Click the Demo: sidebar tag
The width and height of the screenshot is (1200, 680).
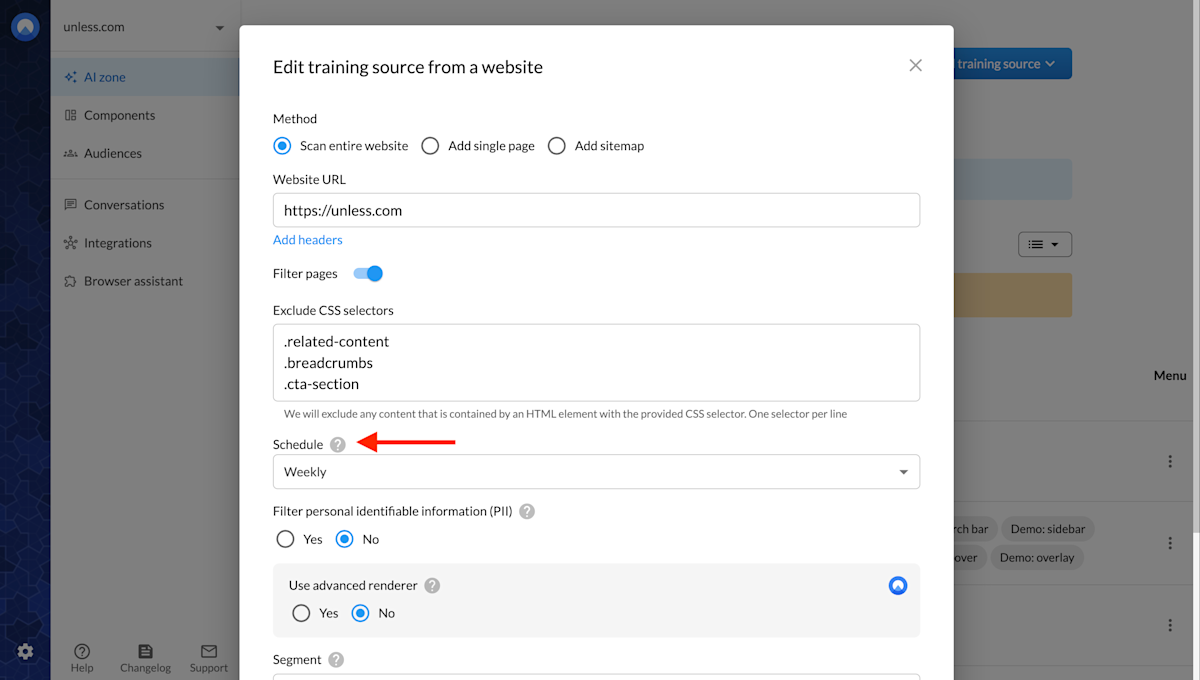pos(1047,529)
